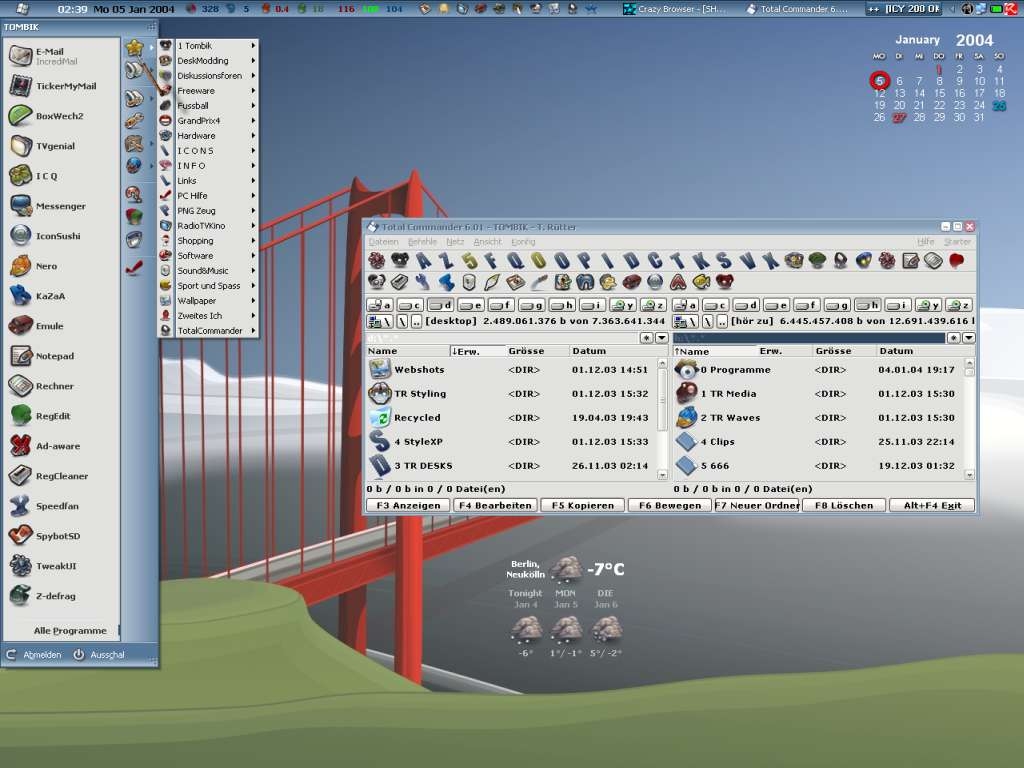
Task: Click the letter C toolbar icon
Action: [654, 261]
